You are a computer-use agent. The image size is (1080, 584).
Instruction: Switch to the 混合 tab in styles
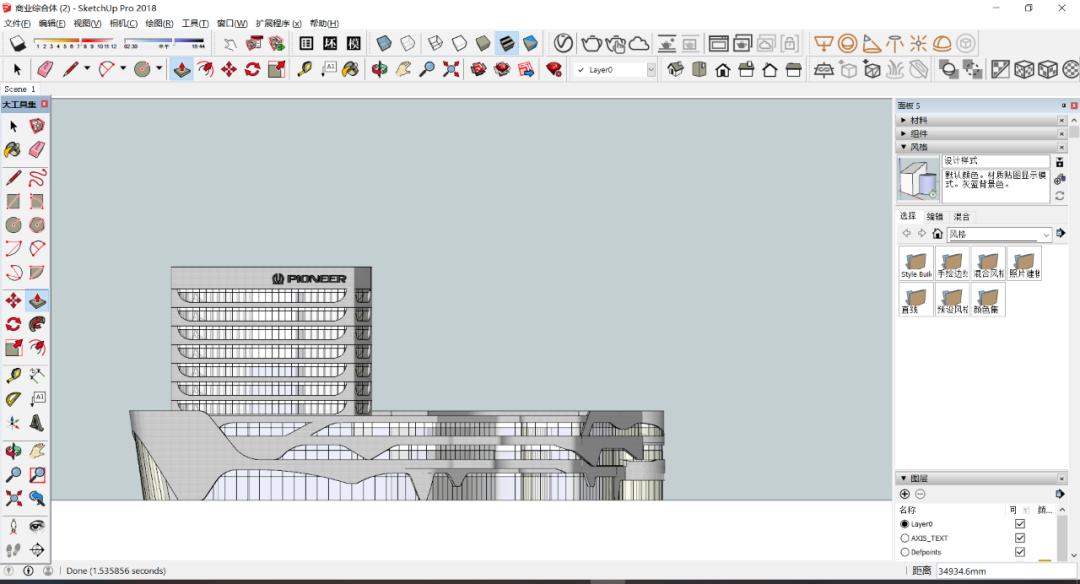962,216
